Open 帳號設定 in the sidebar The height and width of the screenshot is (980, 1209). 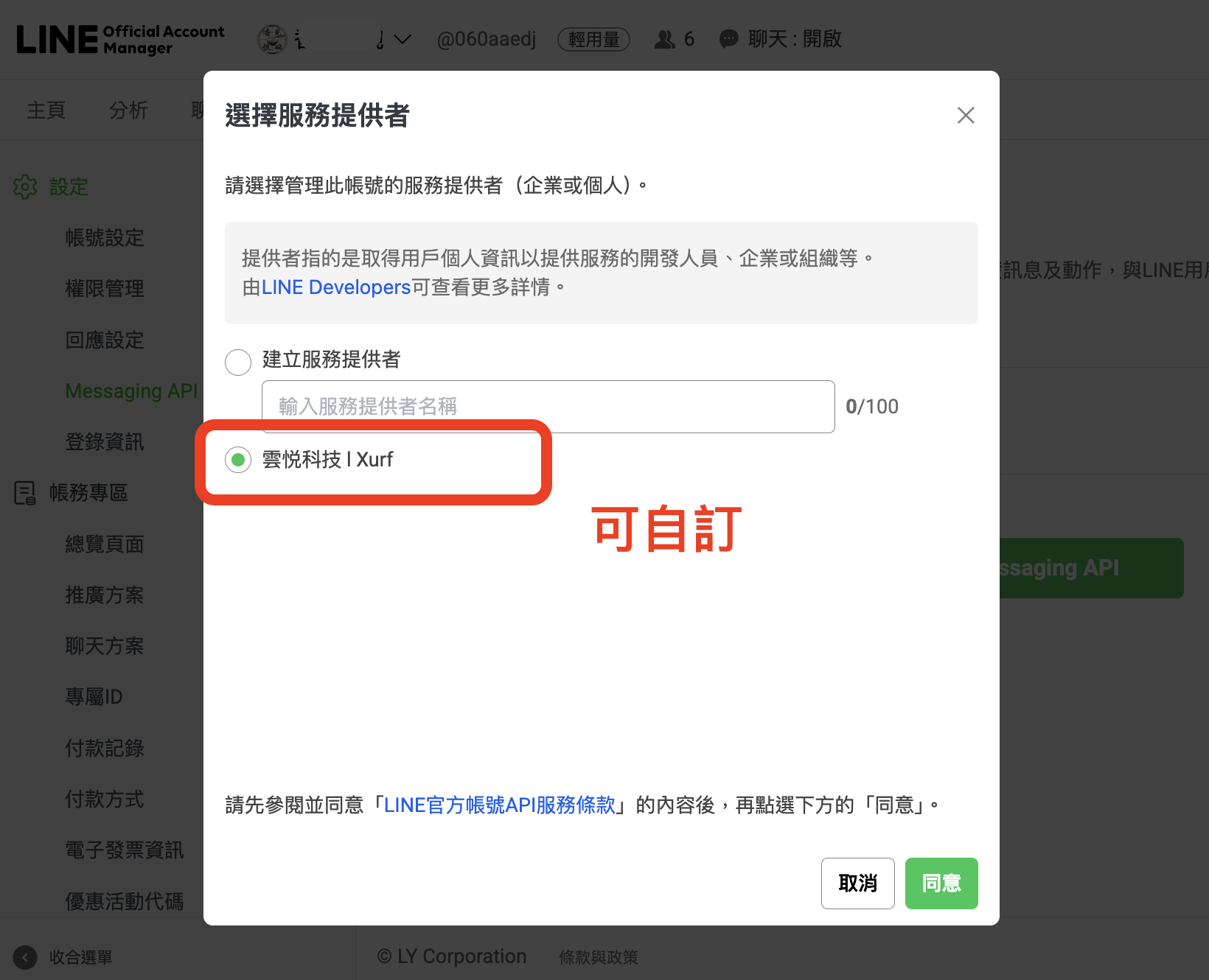tap(105, 237)
